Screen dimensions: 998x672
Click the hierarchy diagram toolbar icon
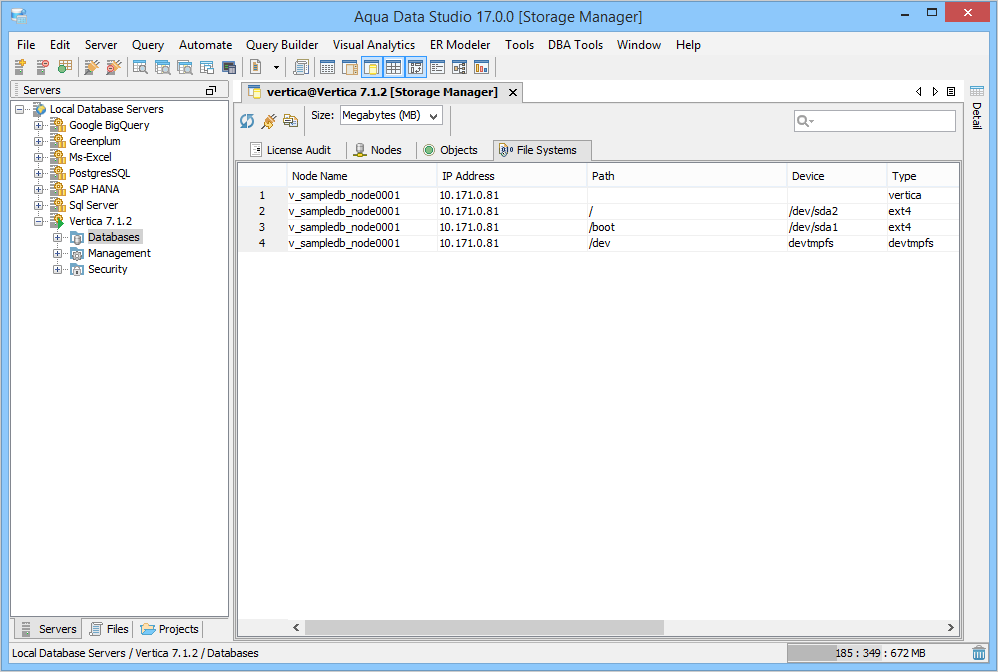click(x=460, y=67)
